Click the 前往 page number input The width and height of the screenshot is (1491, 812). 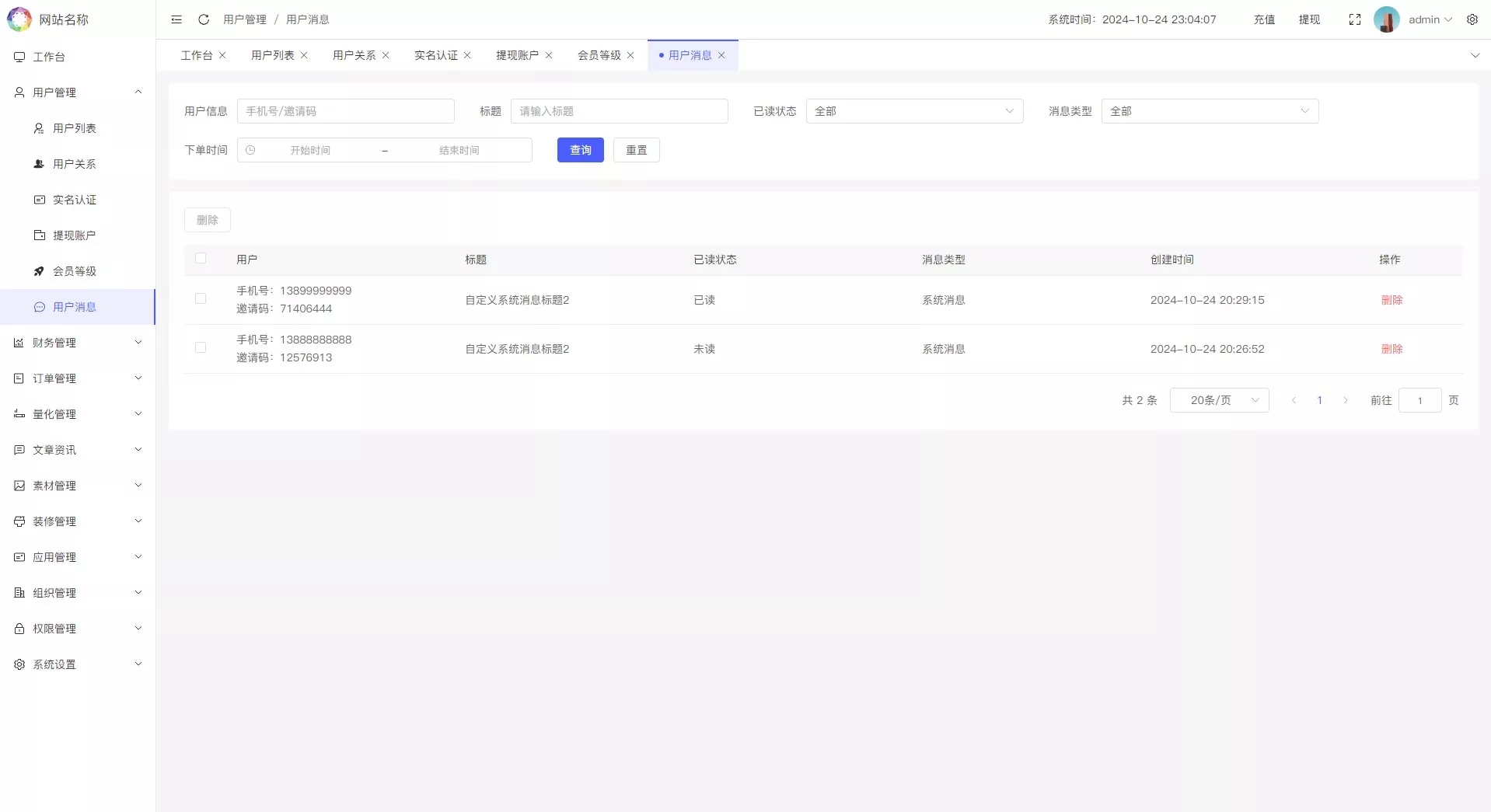(1421, 400)
